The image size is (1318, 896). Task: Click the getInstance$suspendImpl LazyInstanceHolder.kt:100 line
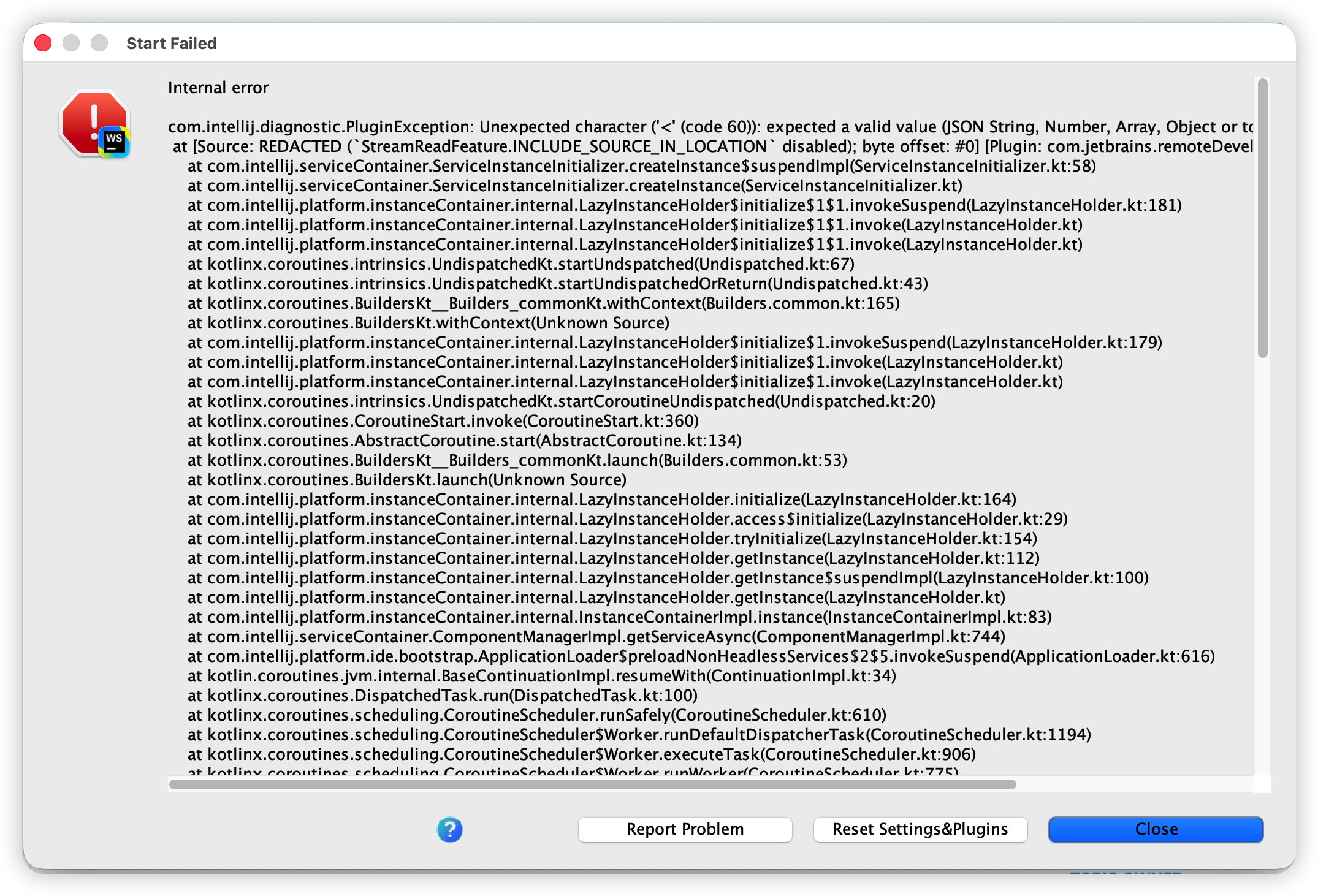[668, 578]
